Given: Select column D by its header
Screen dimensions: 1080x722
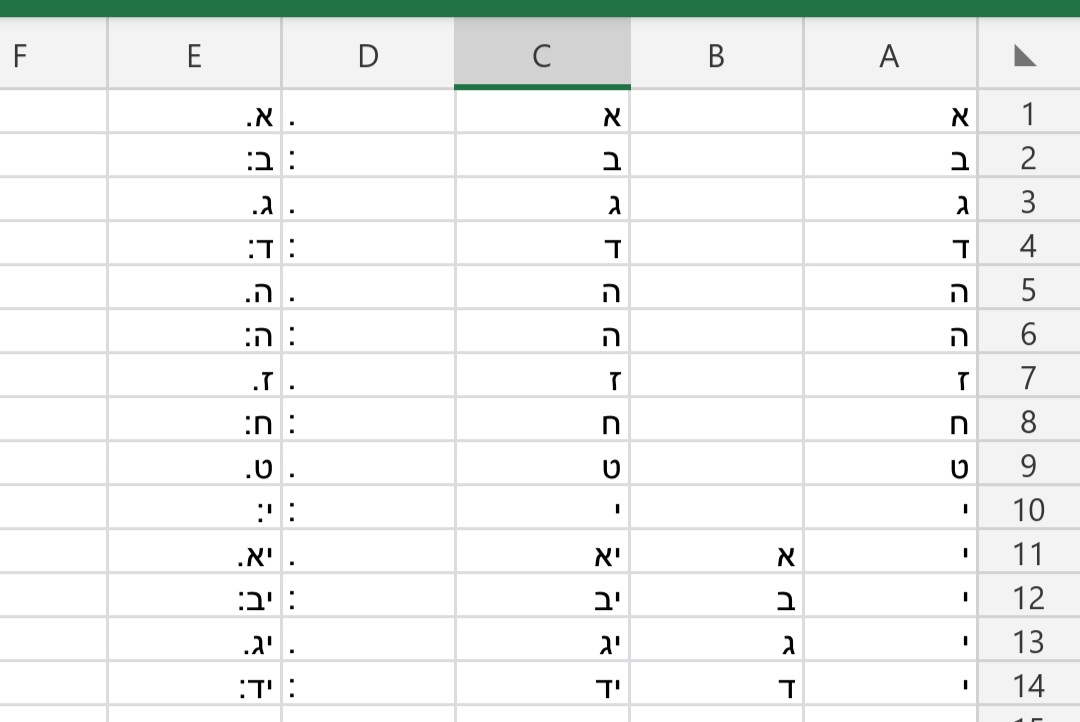Looking at the screenshot, I should coord(369,57).
